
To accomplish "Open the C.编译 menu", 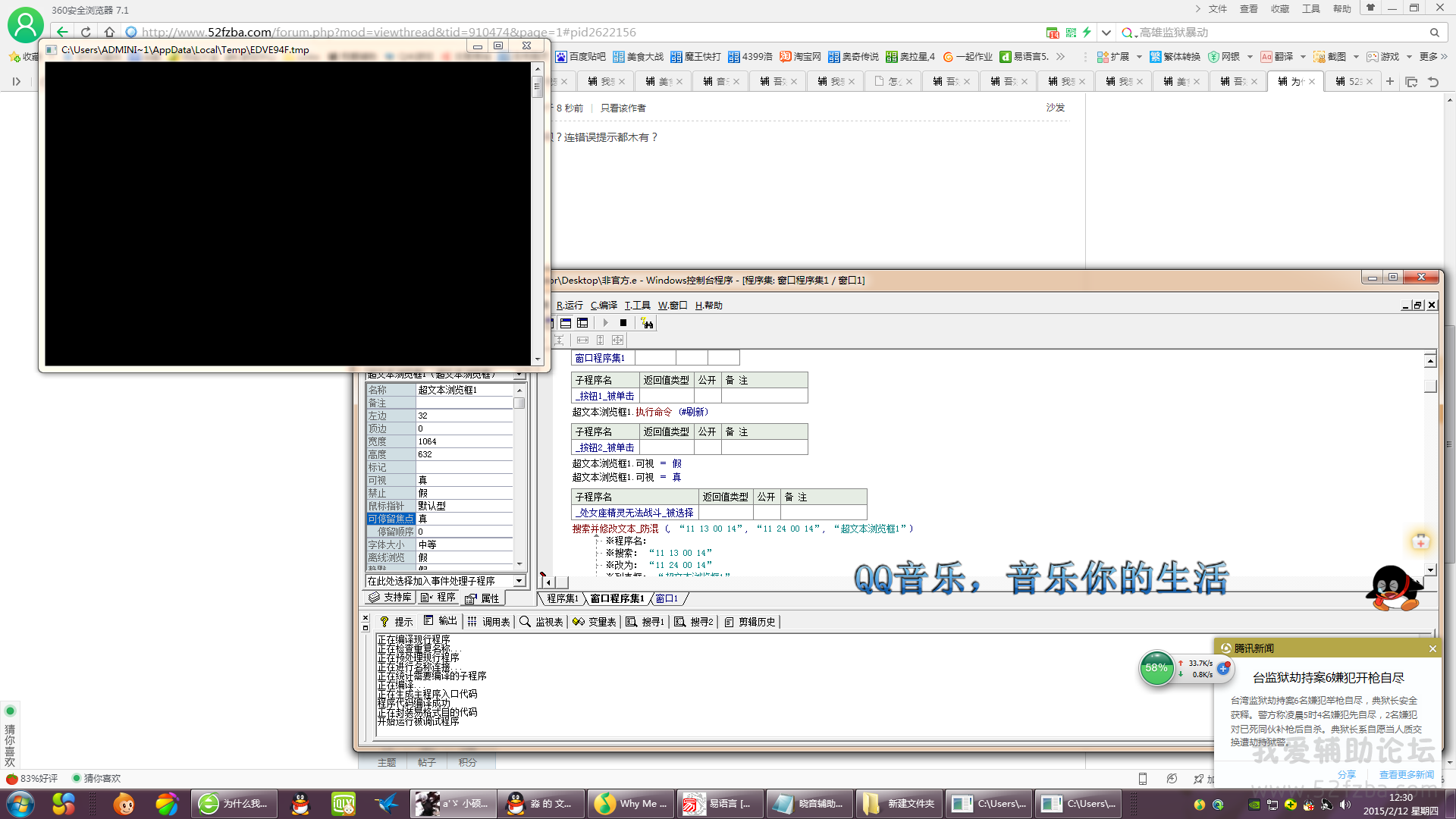I will point(604,306).
